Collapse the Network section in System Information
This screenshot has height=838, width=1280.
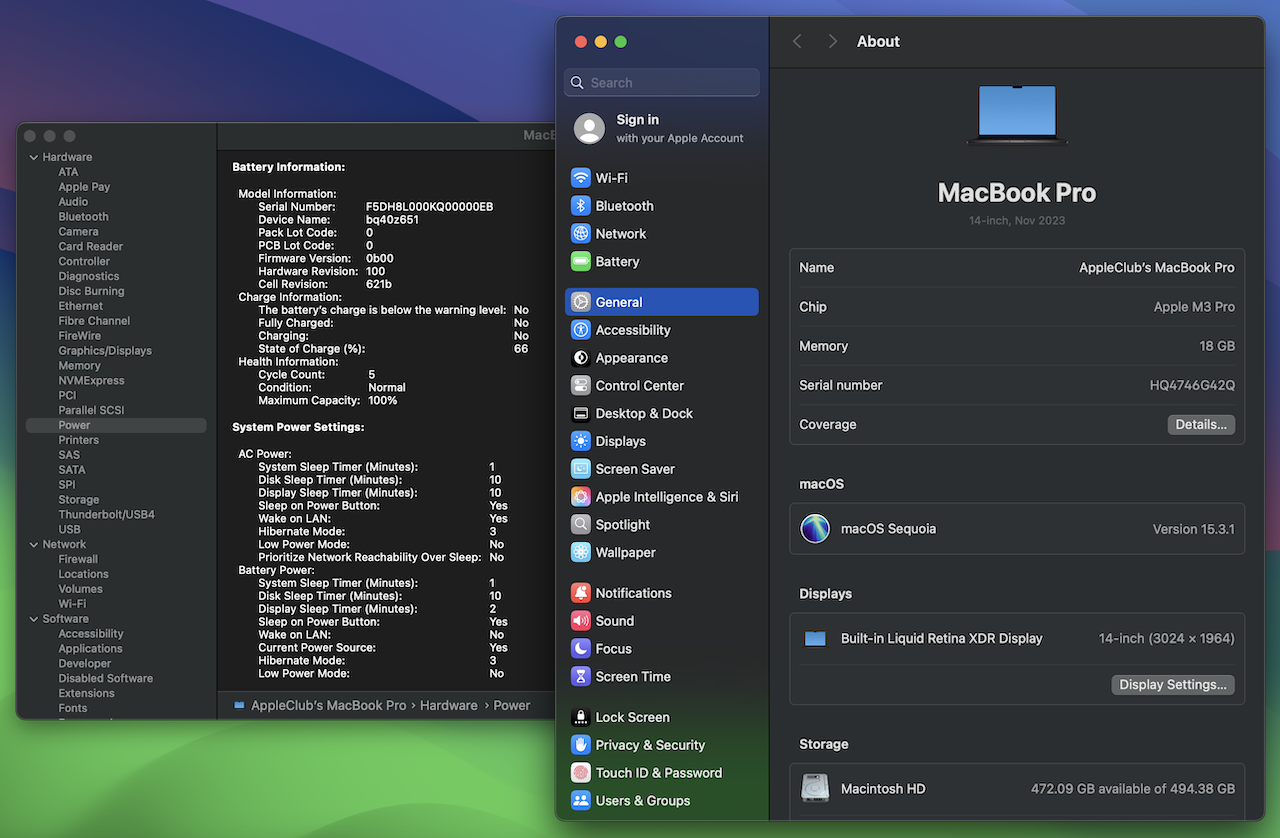[33, 544]
